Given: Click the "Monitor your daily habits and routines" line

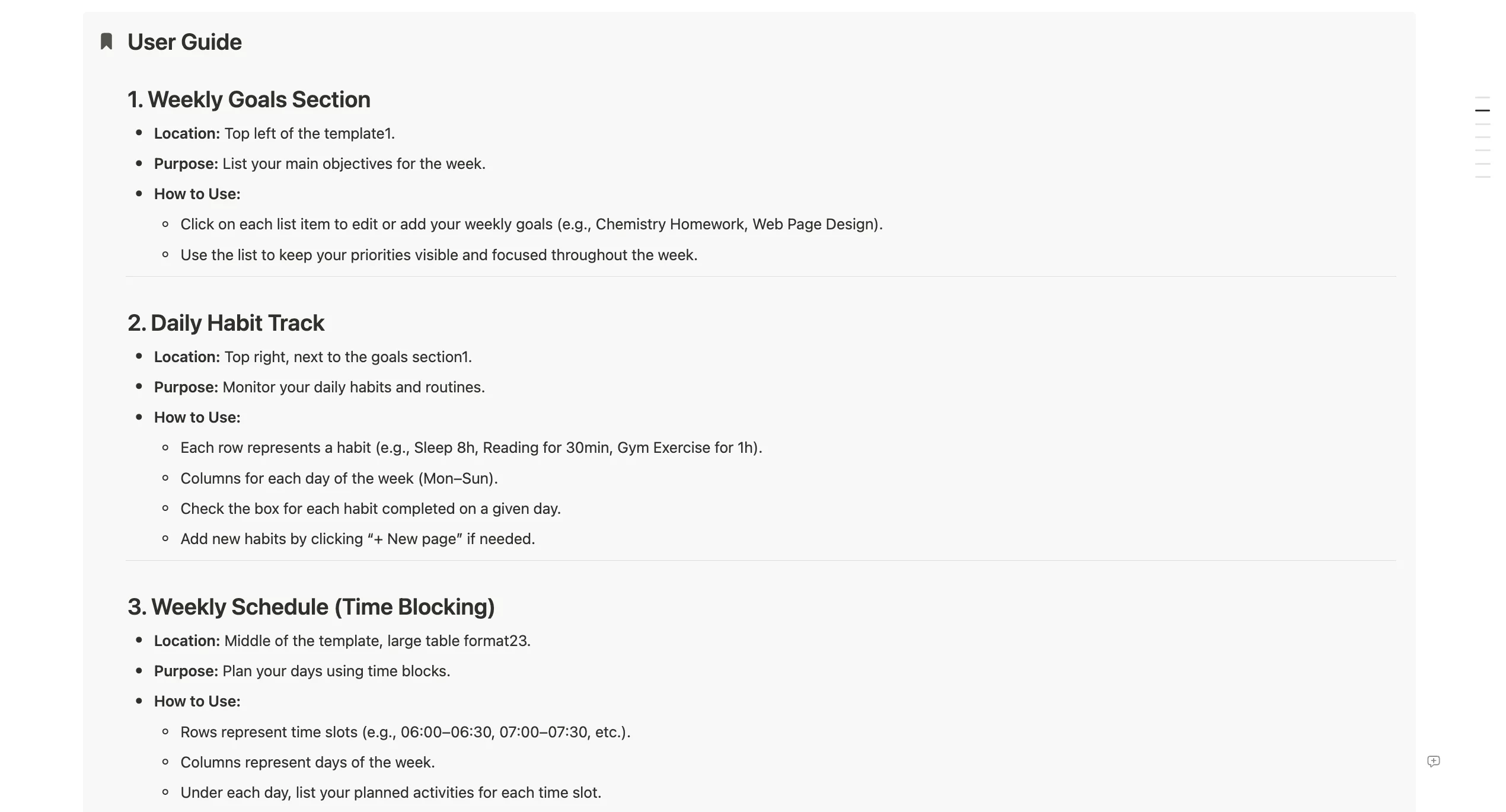Looking at the screenshot, I should 353,388.
